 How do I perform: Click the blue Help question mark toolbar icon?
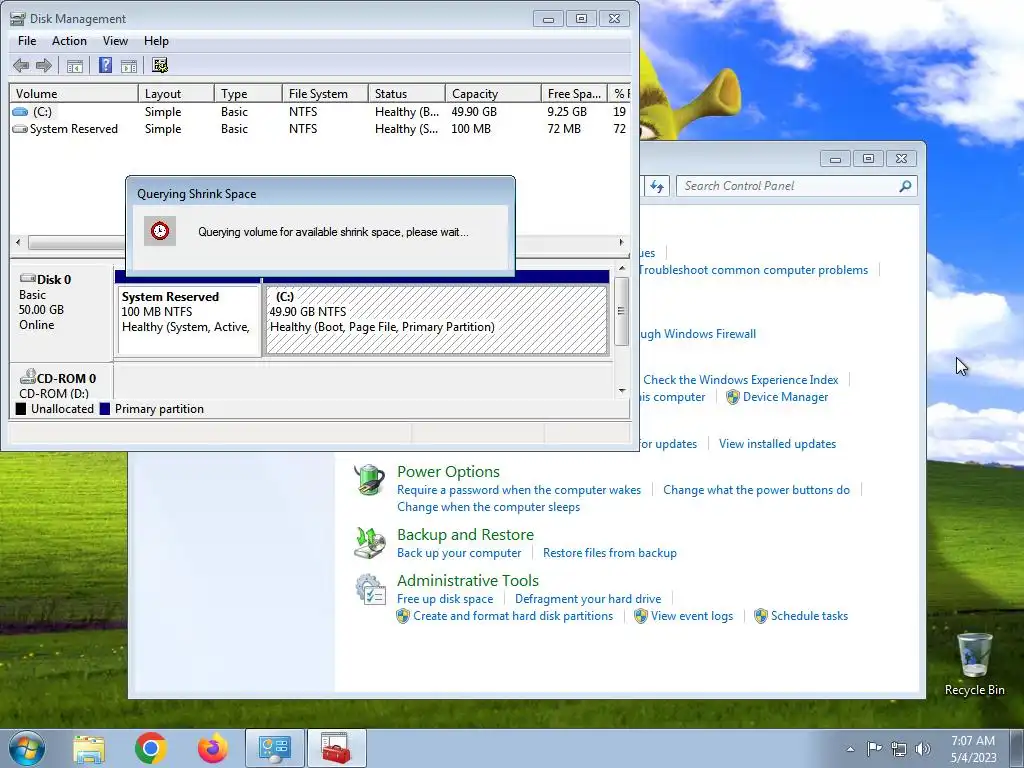click(x=105, y=65)
